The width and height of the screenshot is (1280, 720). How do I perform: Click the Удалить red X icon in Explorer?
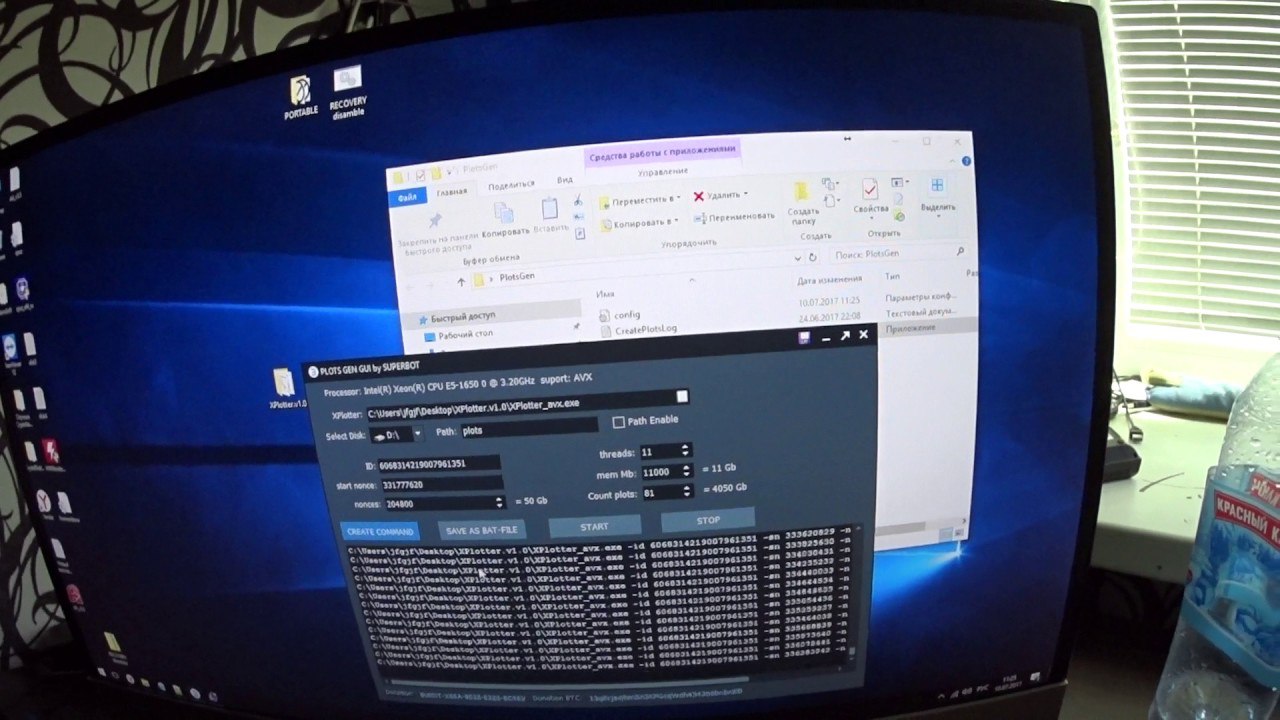[x=699, y=195]
